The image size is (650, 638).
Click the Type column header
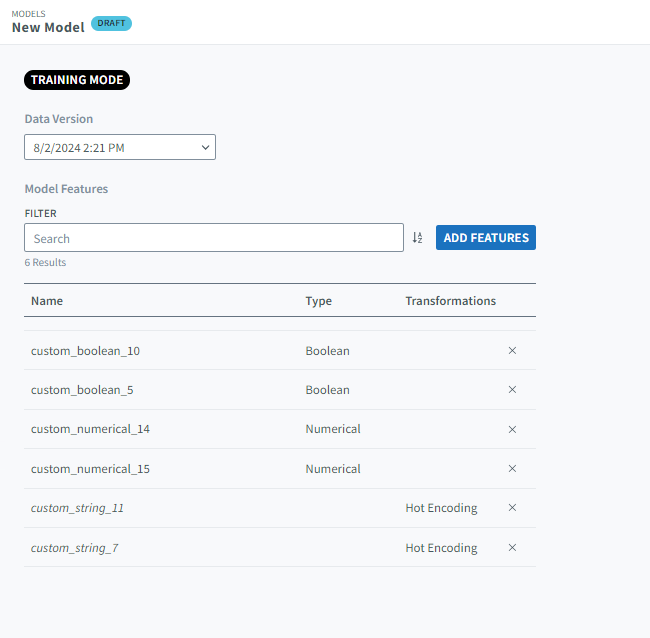[x=318, y=301]
